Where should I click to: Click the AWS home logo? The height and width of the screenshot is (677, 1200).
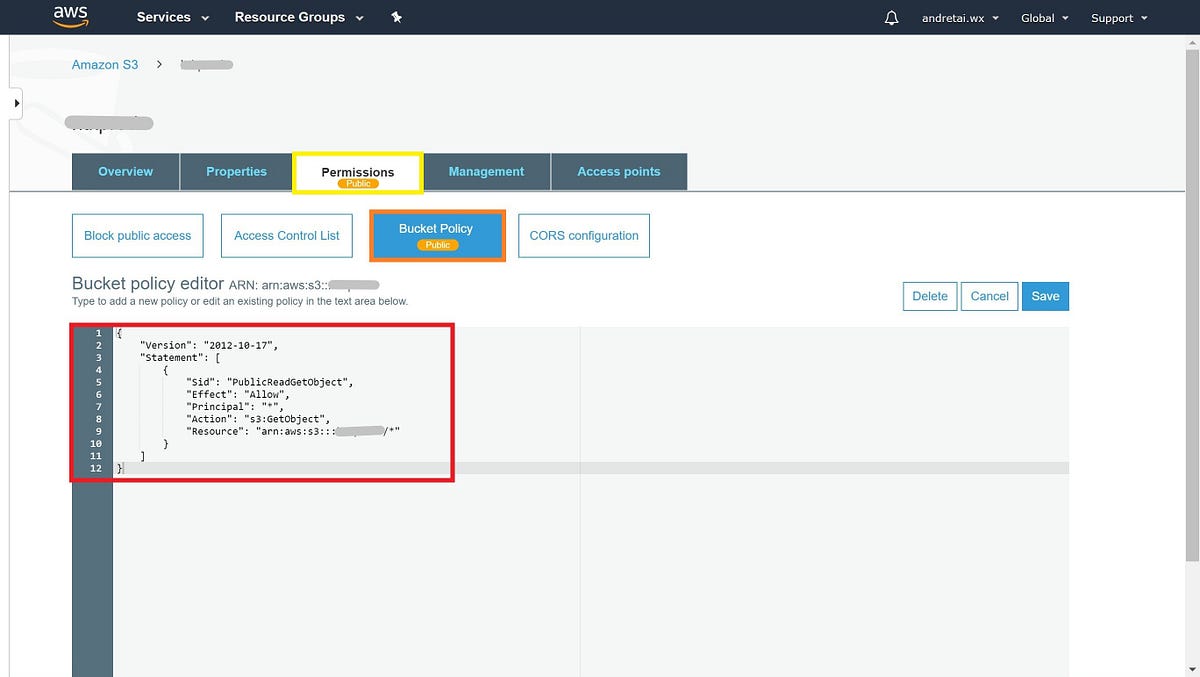tap(68, 16)
